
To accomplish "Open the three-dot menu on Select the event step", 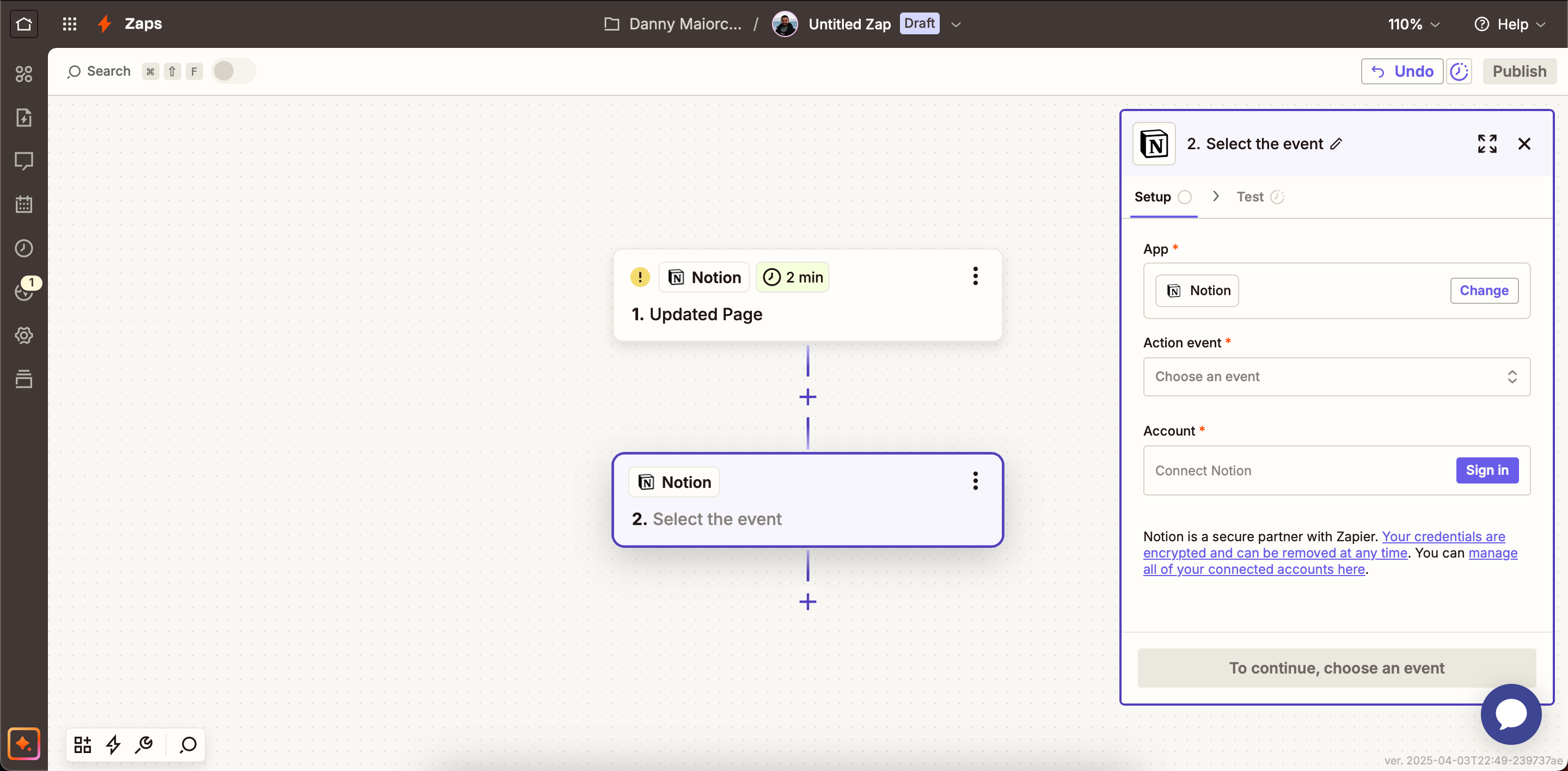I will (975, 481).
